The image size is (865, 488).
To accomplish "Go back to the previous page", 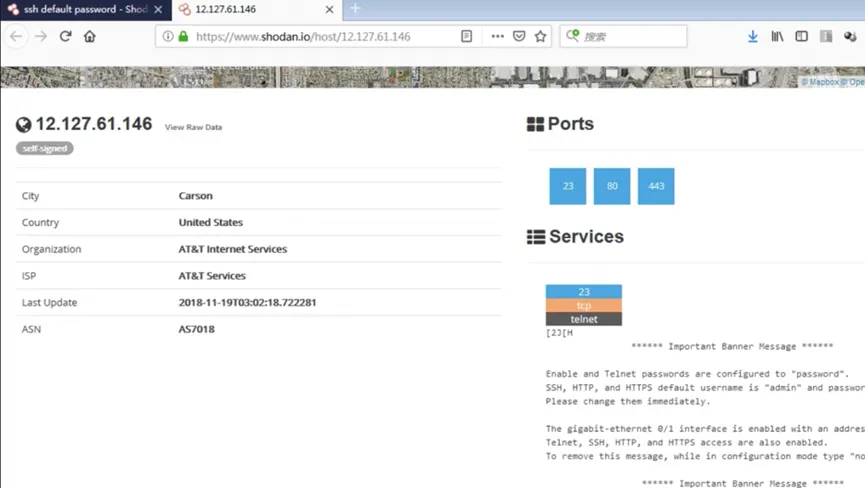I will 16,36.
